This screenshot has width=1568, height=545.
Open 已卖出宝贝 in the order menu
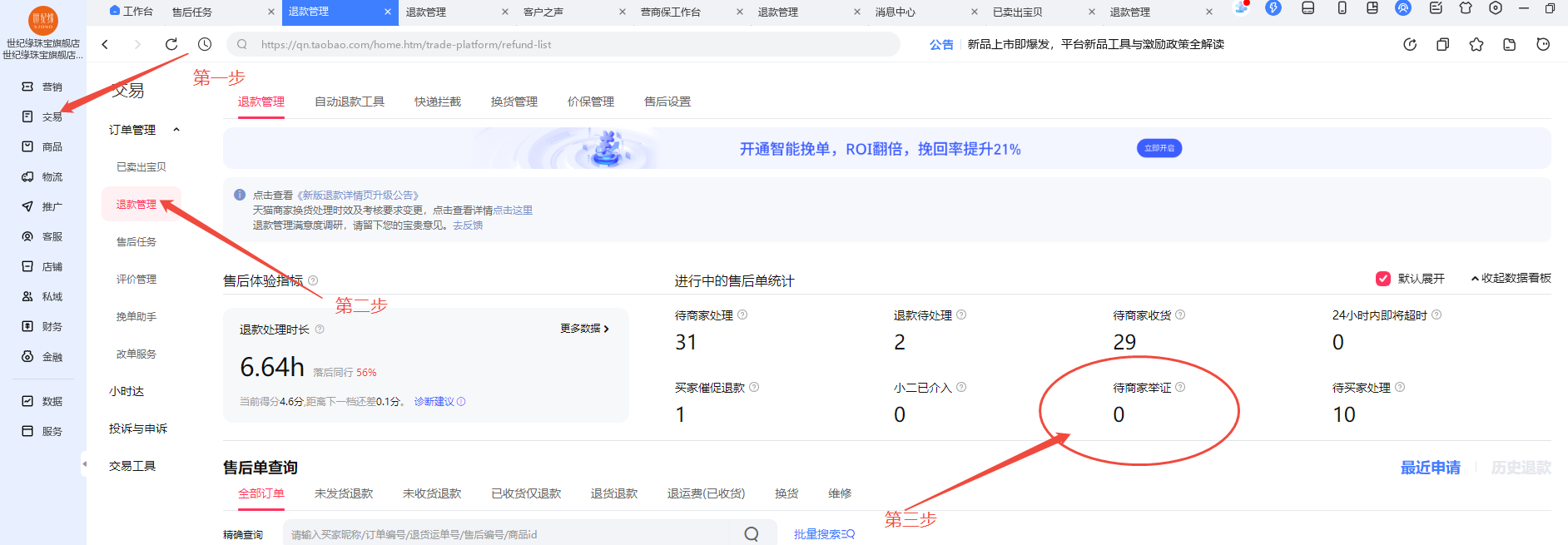pyautogui.click(x=141, y=167)
